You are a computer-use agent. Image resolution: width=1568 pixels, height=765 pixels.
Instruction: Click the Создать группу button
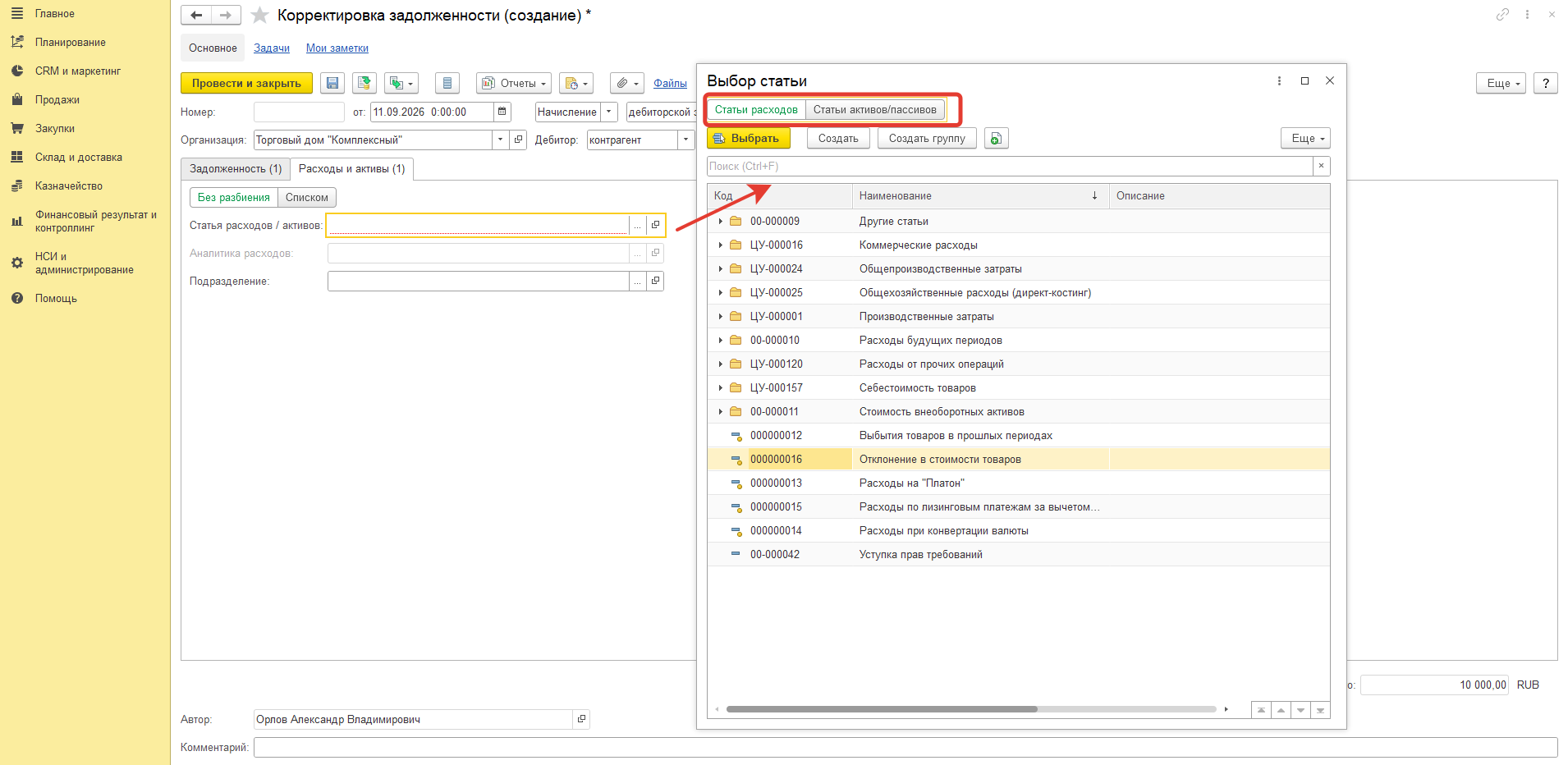point(927,139)
